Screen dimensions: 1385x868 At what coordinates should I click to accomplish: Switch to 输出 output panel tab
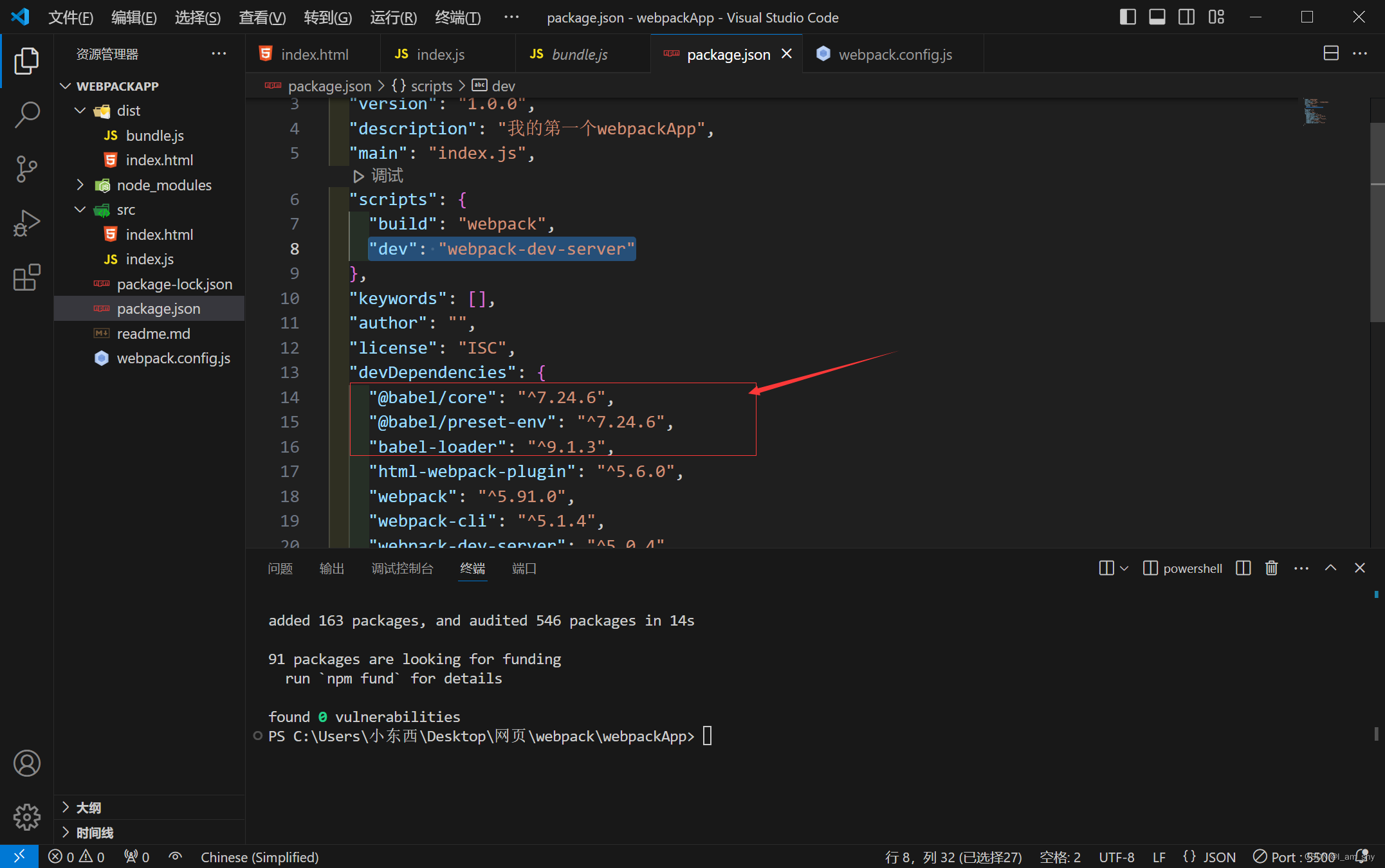[332, 568]
